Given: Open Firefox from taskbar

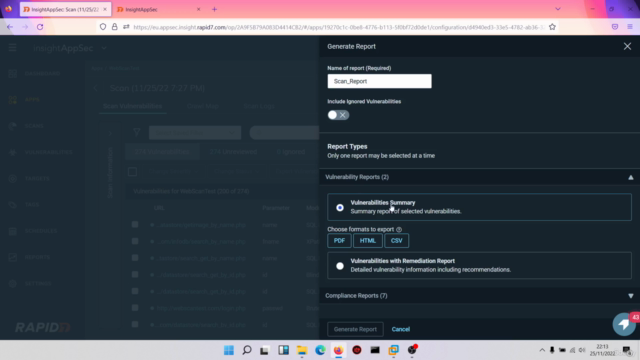Looking at the screenshot, I should coord(338,350).
